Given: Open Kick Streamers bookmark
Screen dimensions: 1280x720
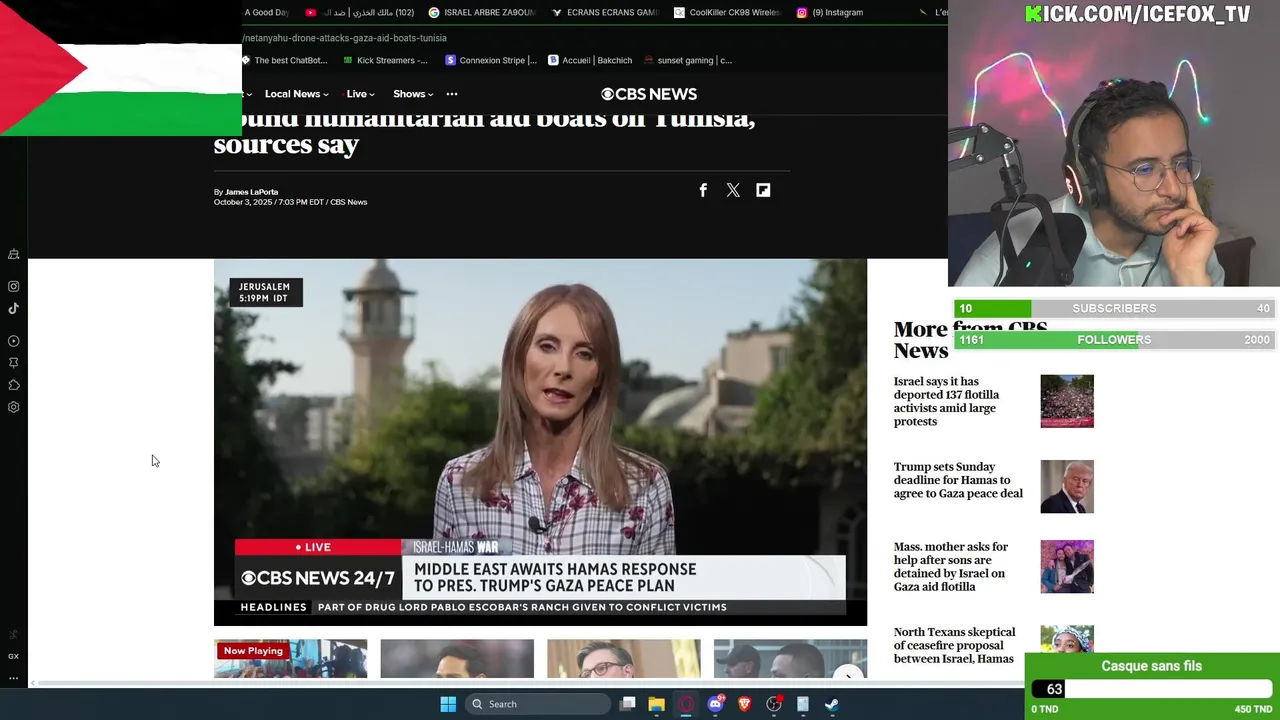Looking at the screenshot, I should [385, 60].
